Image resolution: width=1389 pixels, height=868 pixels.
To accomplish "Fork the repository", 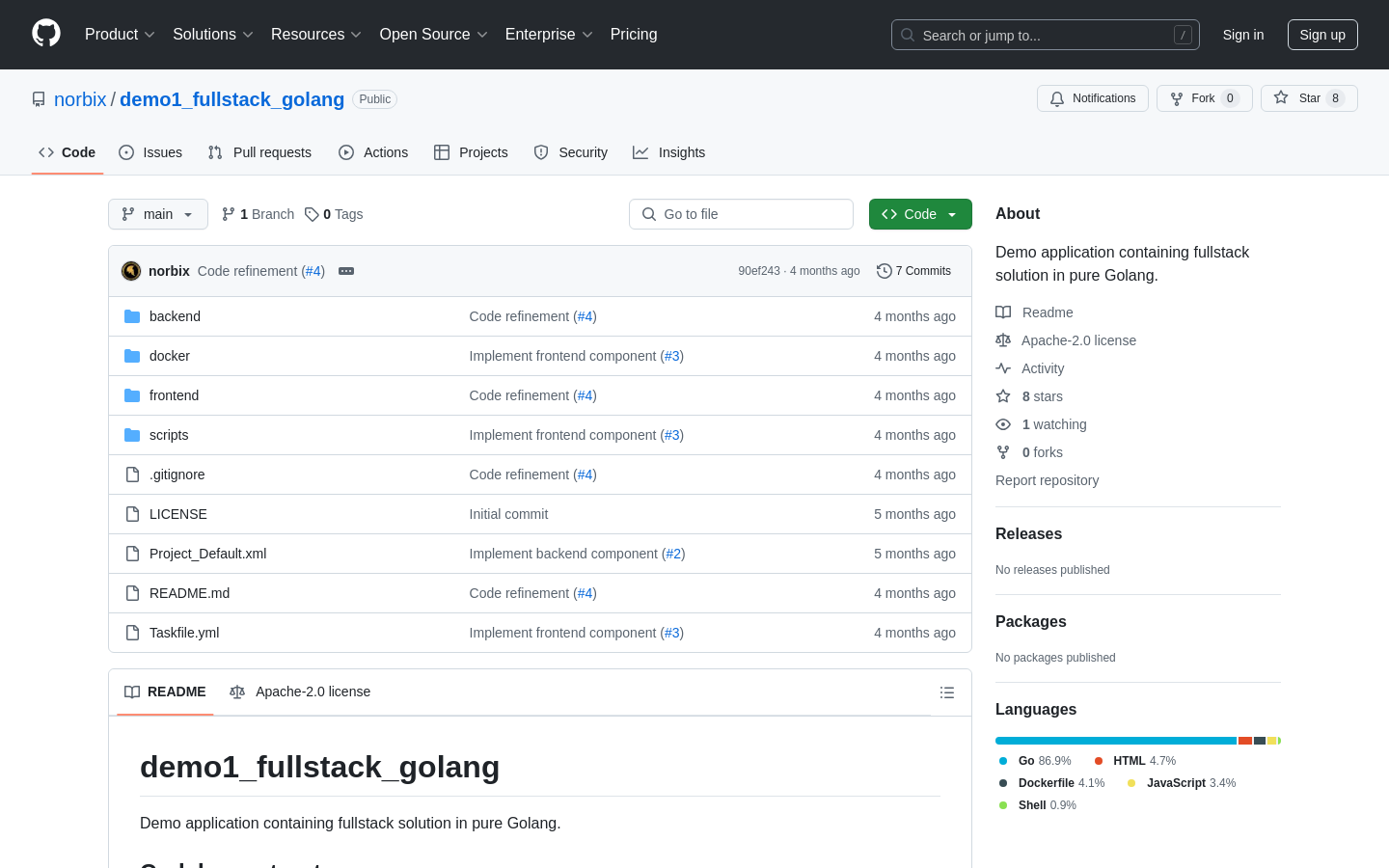I will tap(1204, 98).
